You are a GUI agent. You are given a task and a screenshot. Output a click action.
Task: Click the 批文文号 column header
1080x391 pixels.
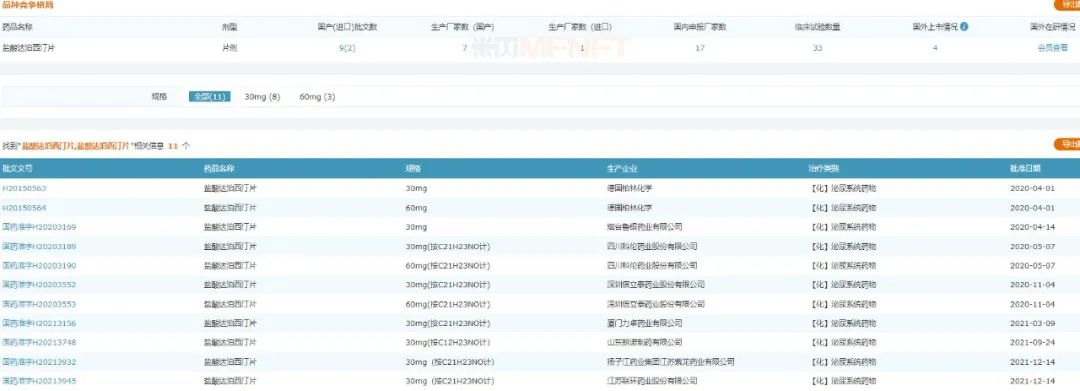pos(17,168)
